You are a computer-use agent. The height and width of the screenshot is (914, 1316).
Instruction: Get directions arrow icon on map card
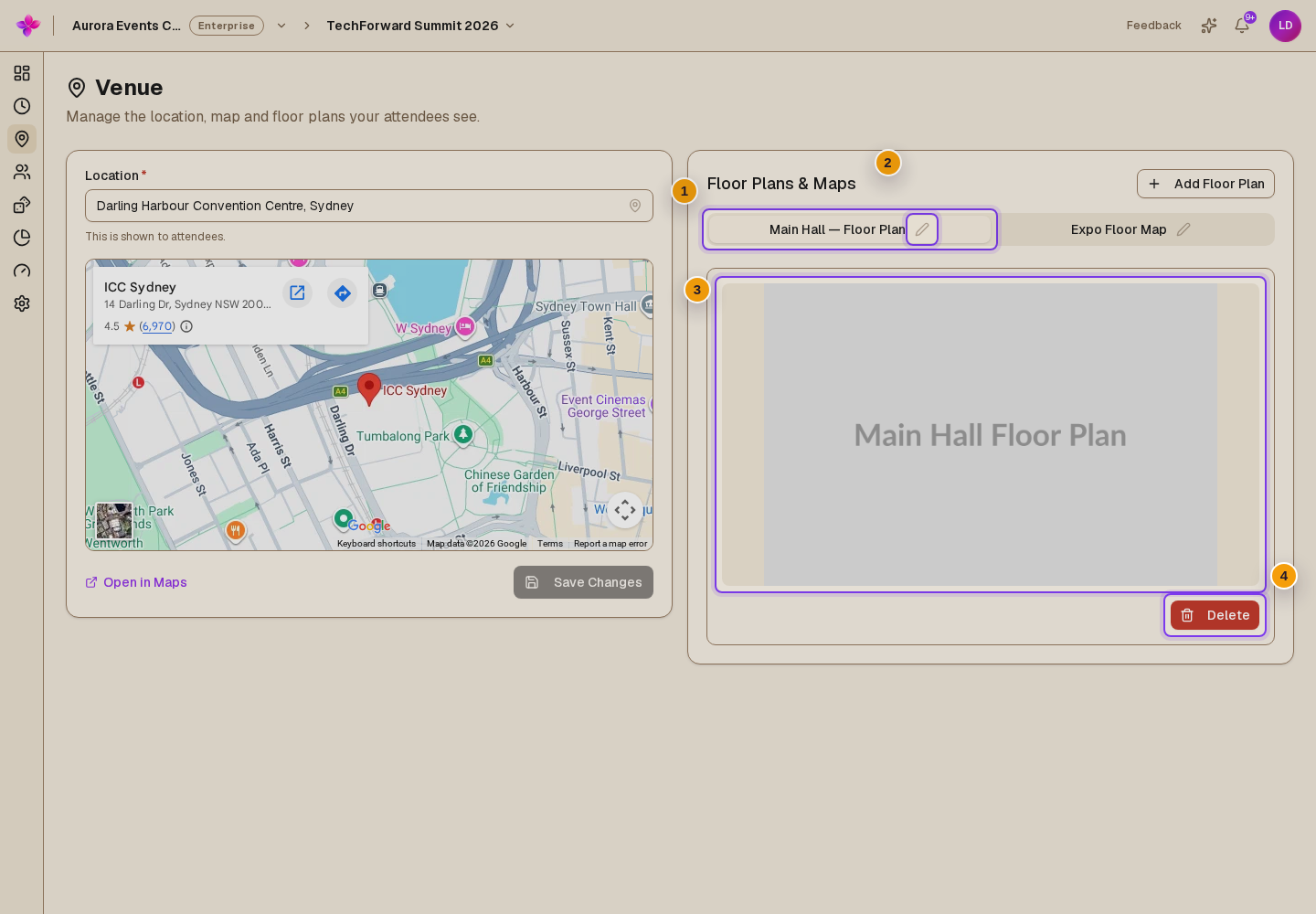coord(342,292)
